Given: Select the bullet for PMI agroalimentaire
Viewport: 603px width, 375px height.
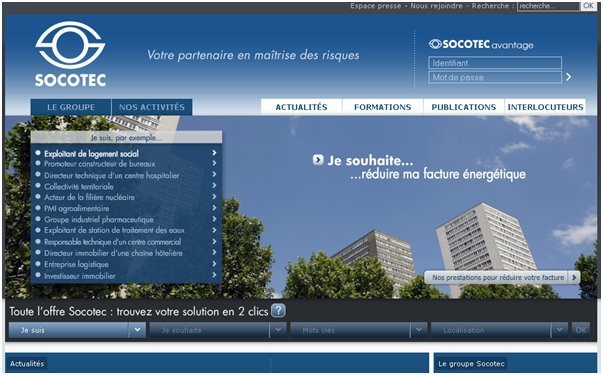Looking at the screenshot, I should [38, 208].
